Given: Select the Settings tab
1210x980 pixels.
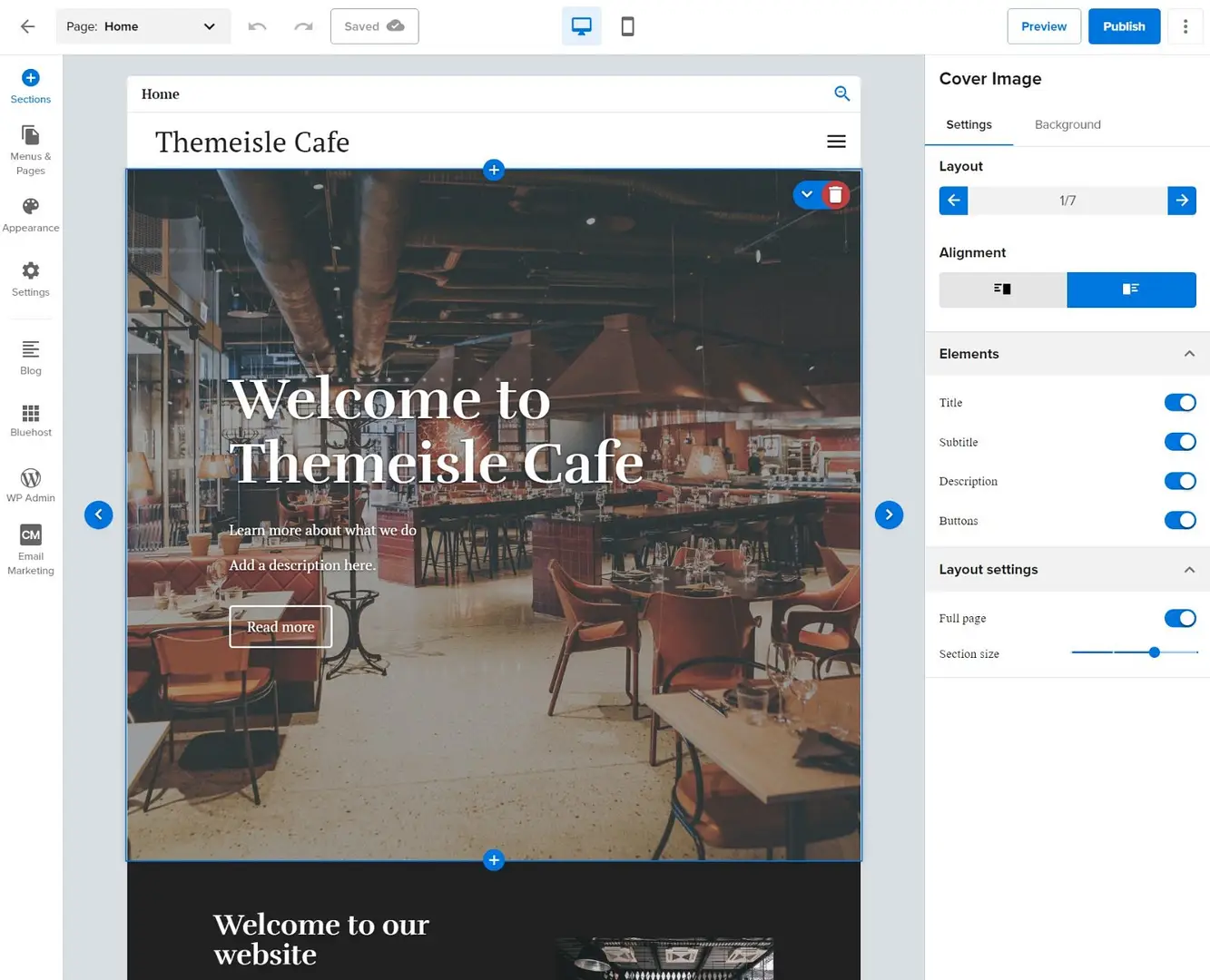Looking at the screenshot, I should click(x=969, y=124).
